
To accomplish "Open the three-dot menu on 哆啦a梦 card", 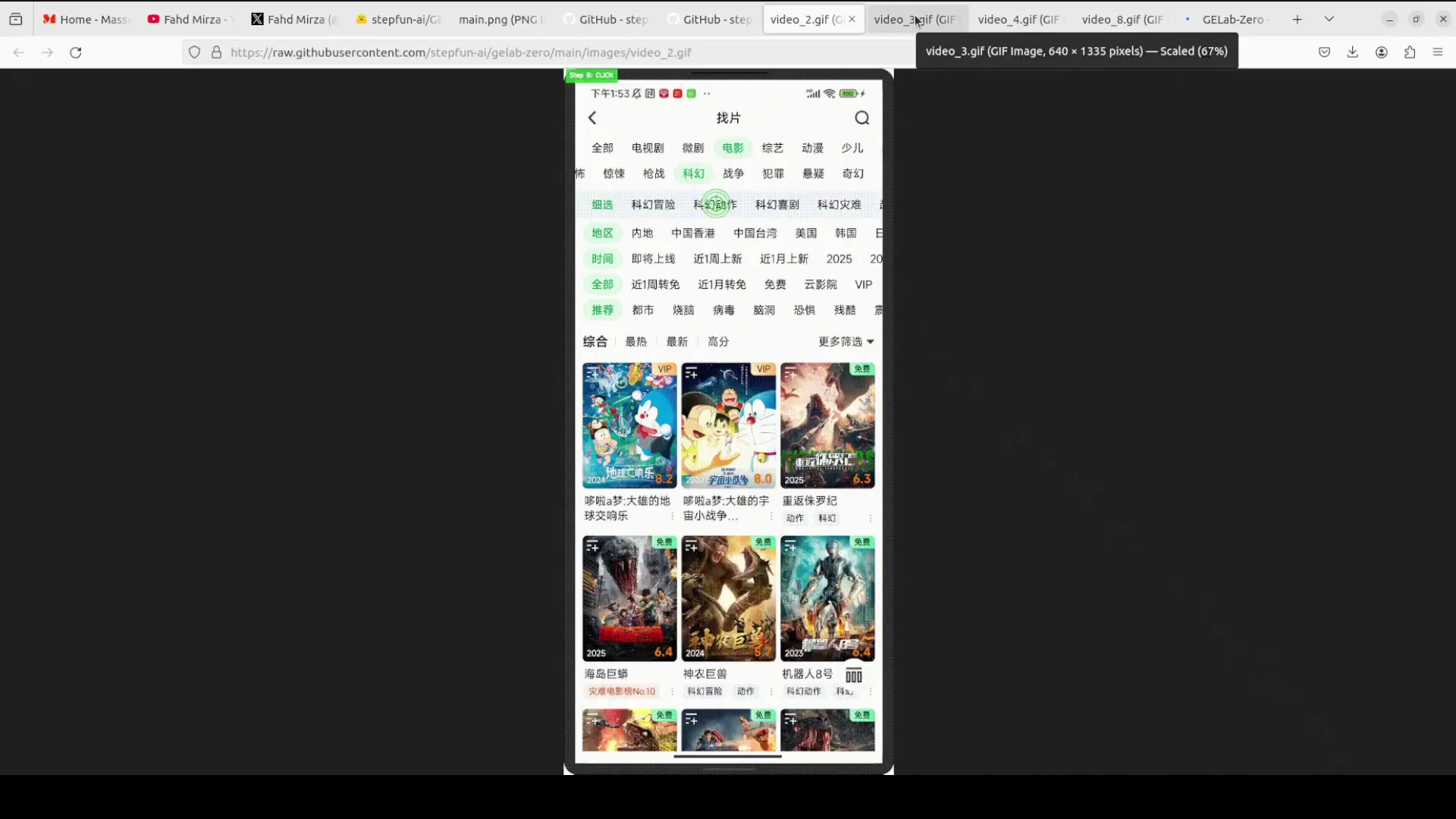I will (670, 516).
